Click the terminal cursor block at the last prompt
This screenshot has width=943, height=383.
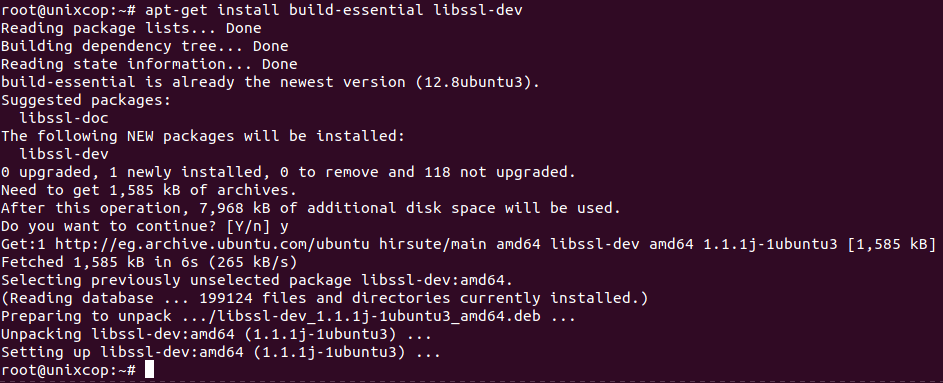[149, 370]
